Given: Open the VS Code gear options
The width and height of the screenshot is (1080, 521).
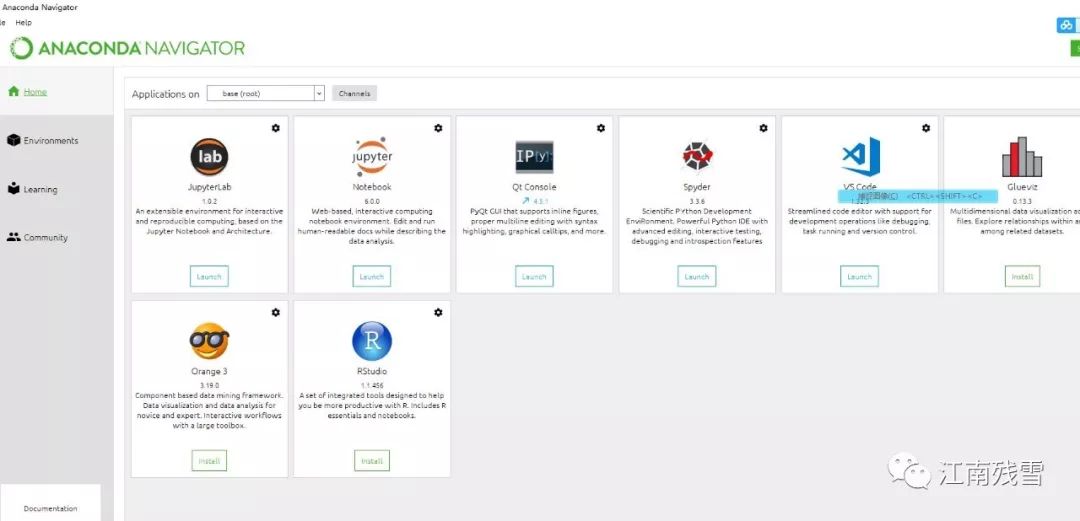Looking at the screenshot, I should 926,128.
